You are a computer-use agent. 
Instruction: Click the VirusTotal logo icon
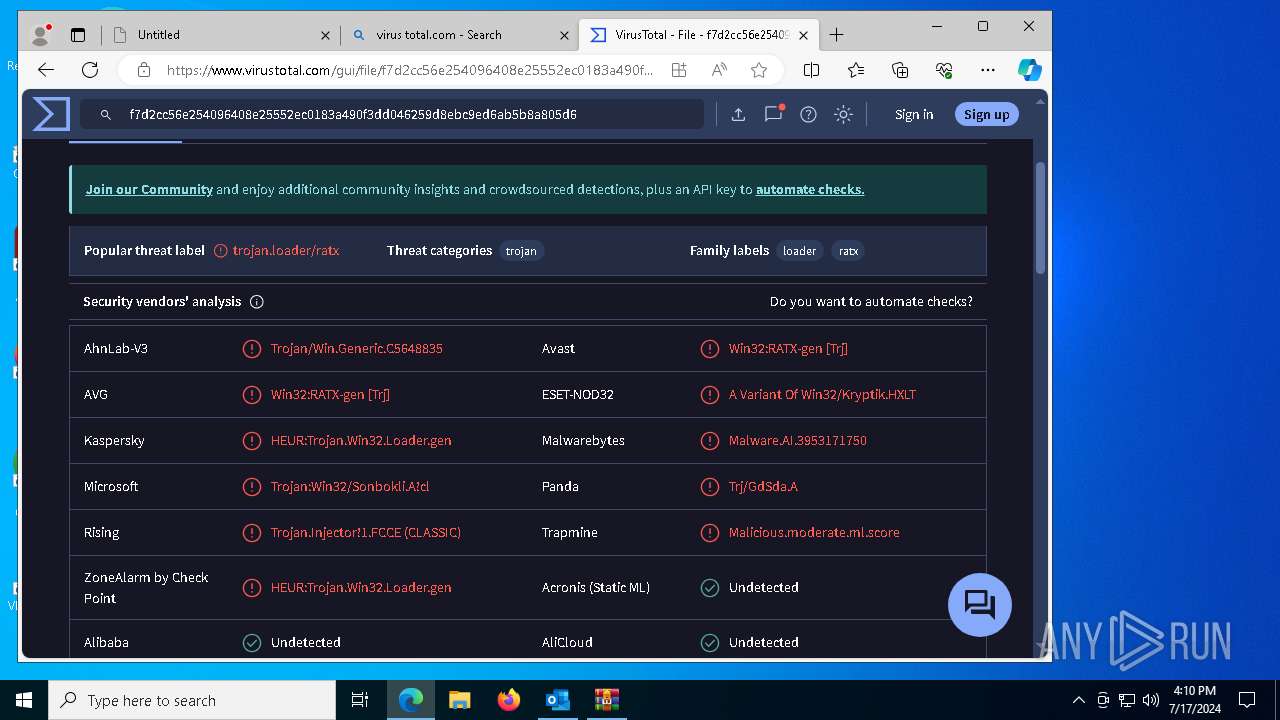tap(51, 114)
